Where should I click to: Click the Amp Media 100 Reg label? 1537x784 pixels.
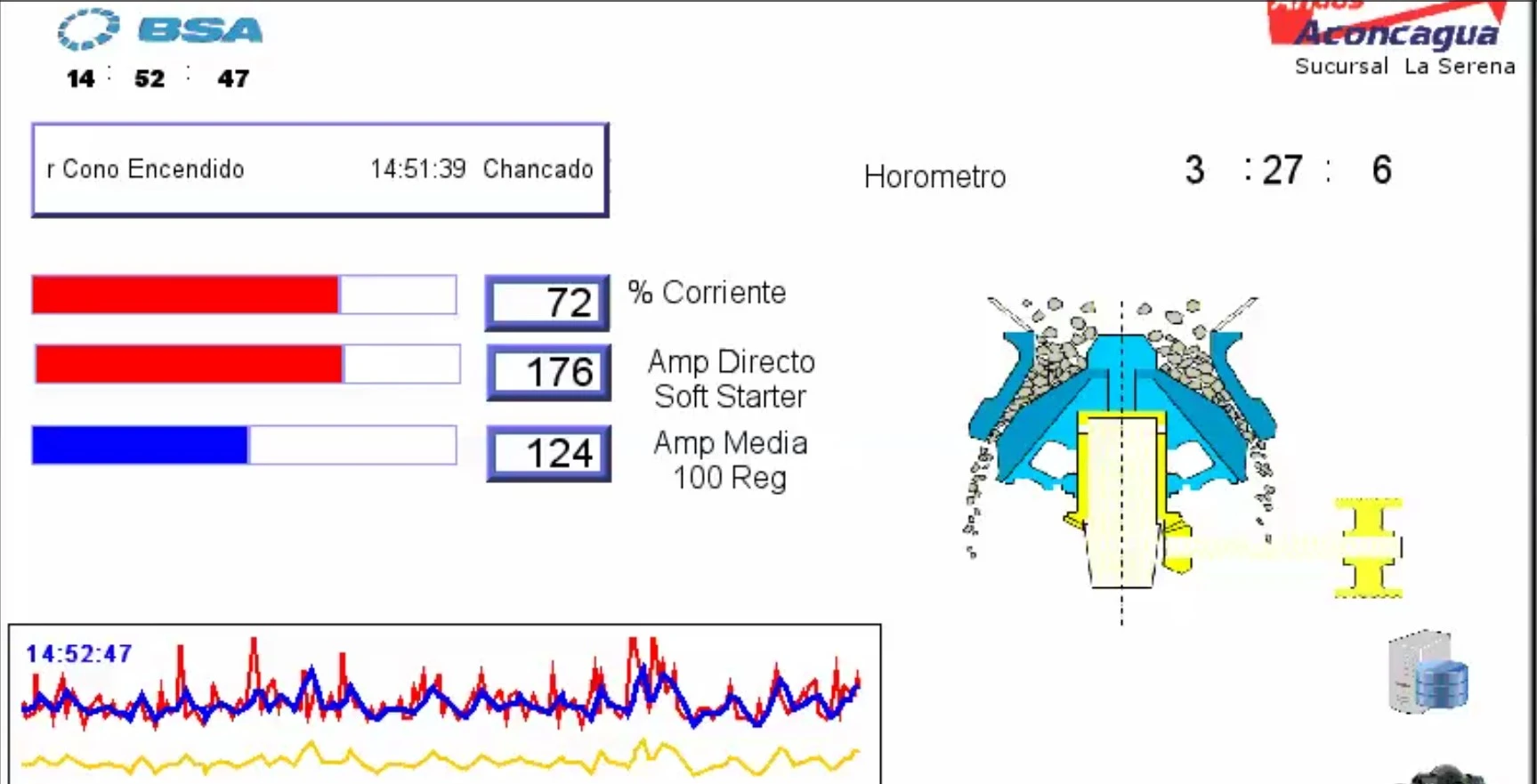[x=731, y=460]
